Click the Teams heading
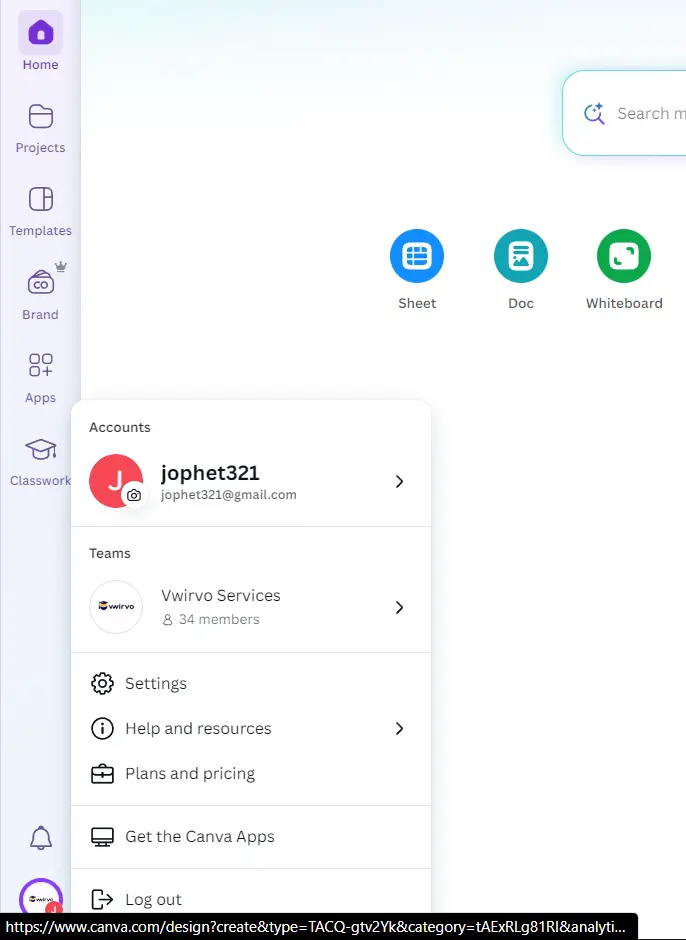 110,553
